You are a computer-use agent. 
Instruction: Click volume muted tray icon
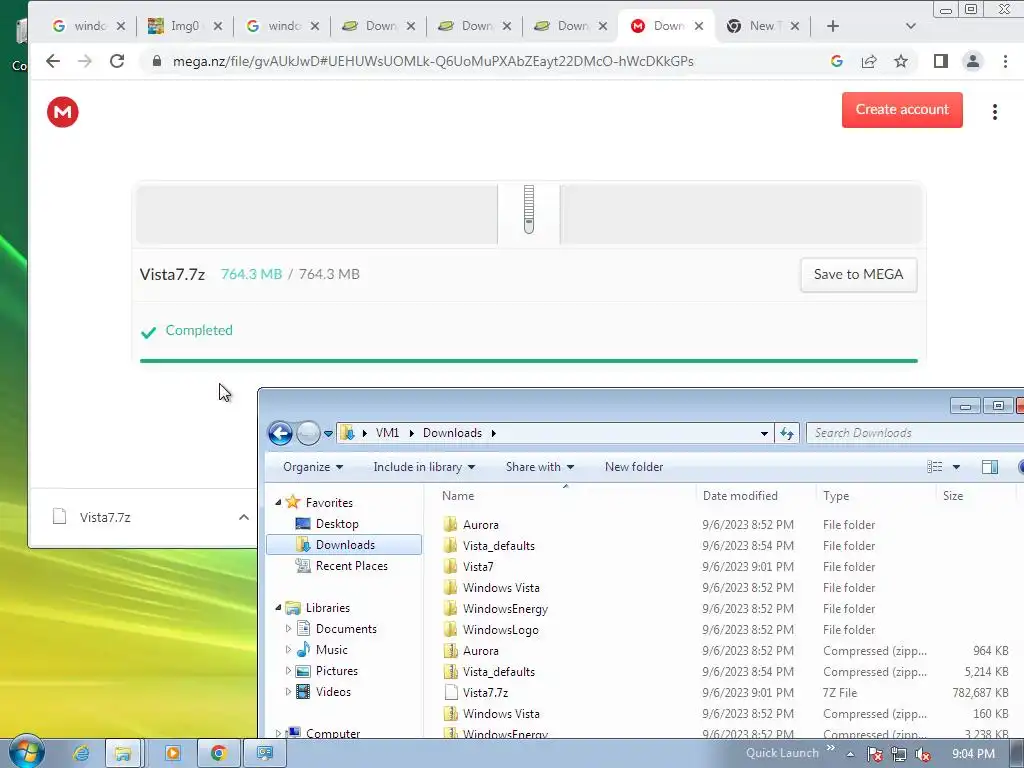[x=923, y=754]
